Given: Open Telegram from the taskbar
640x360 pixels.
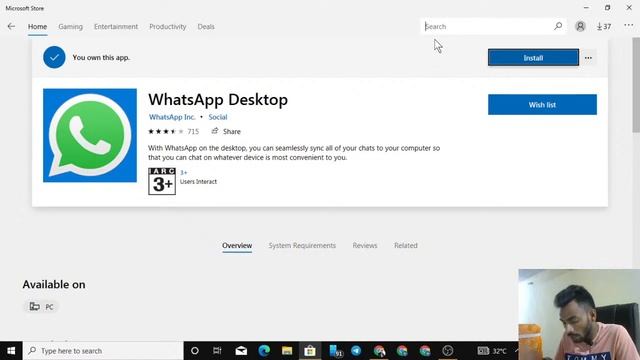Looking at the screenshot, I should click(x=356, y=351).
